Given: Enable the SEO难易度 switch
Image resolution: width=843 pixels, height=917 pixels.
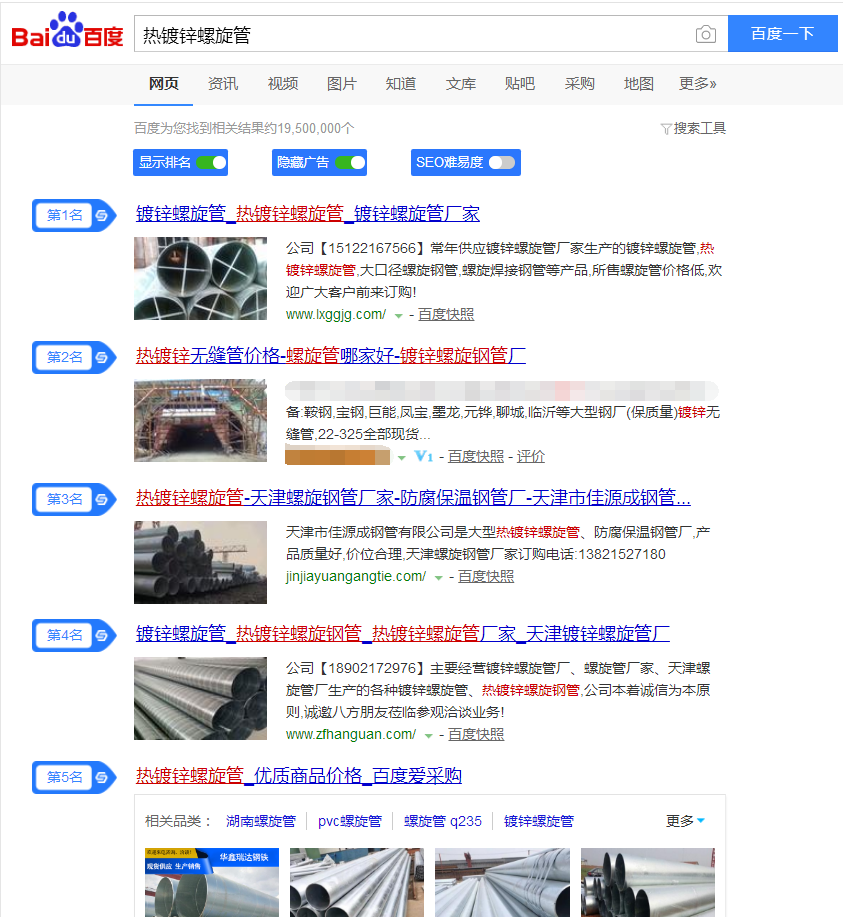Looking at the screenshot, I should click(x=502, y=163).
